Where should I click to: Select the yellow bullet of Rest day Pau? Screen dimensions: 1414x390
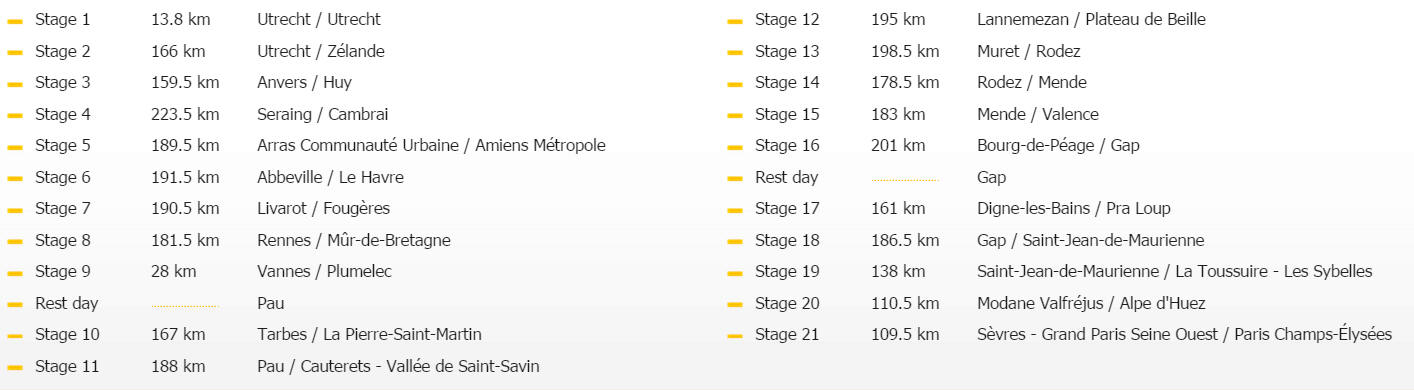[15, 304]
